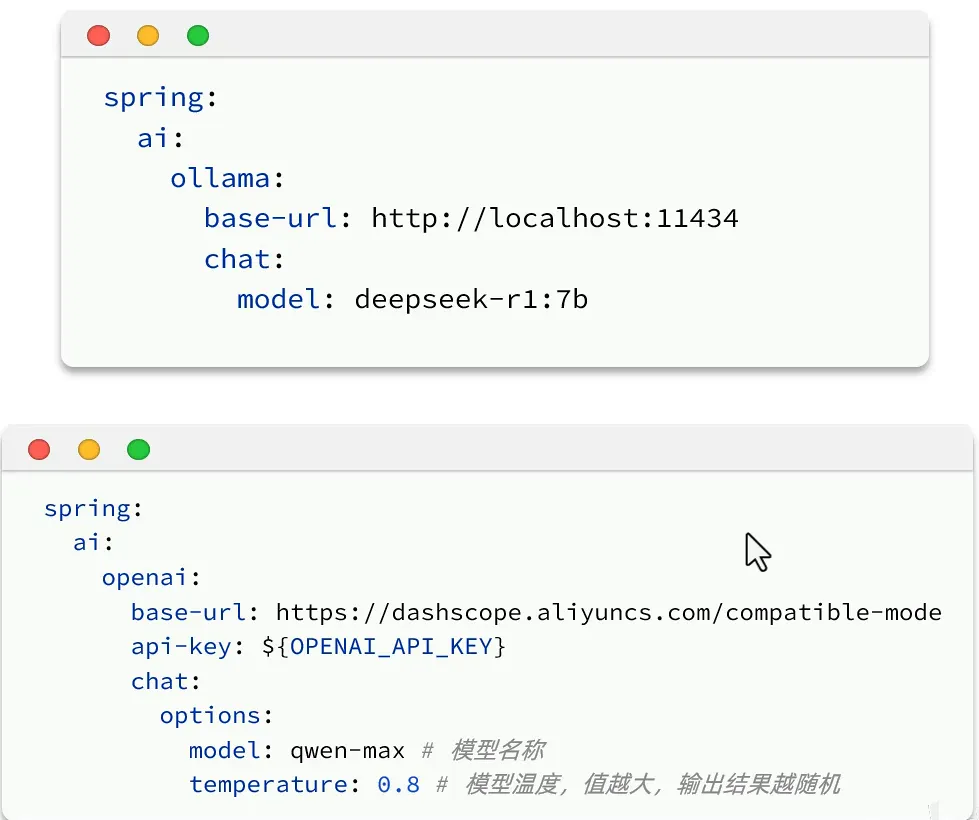The width and height of the screenshot is (979, 820).
Task: Click the ${OPENAI_API_KEY} placeholder value
Action: pyautogui.click(x=384, y=647)
